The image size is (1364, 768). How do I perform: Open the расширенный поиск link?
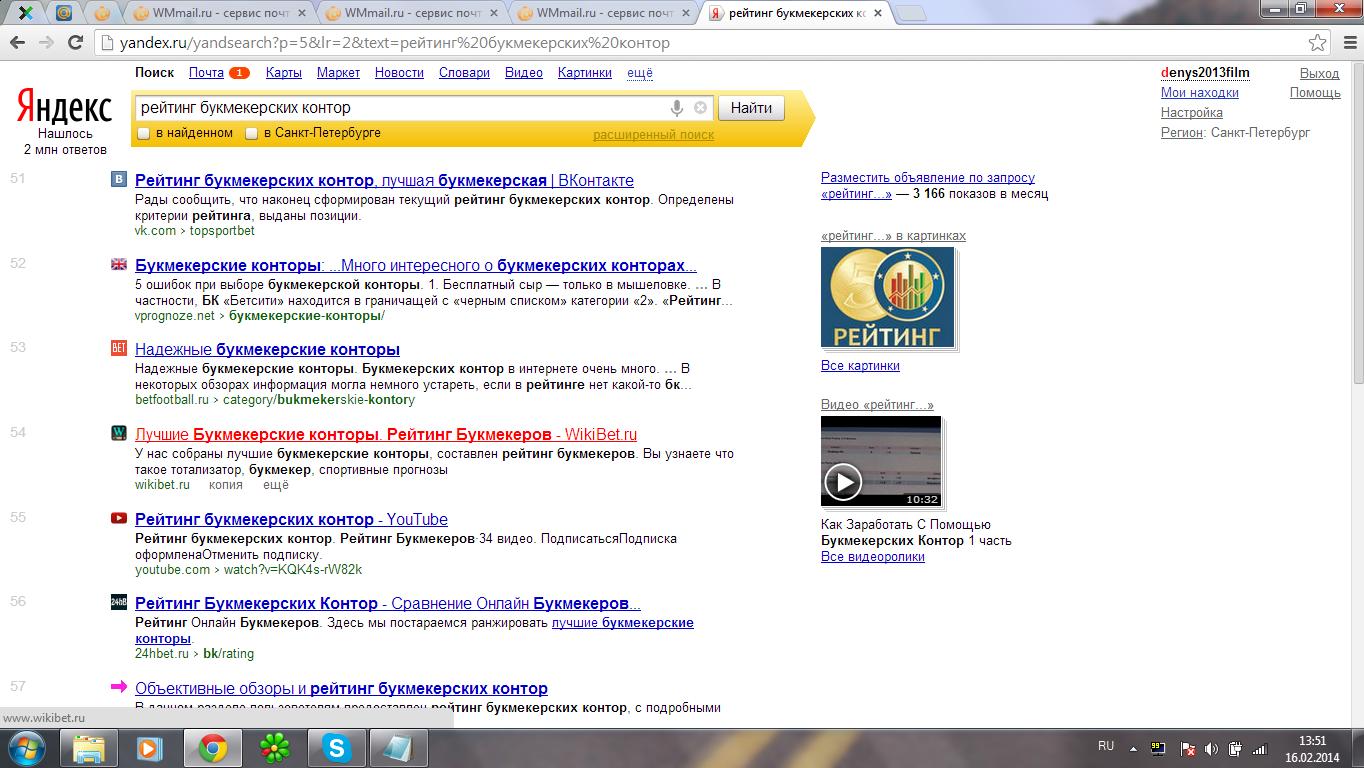[x=653, y=135]
